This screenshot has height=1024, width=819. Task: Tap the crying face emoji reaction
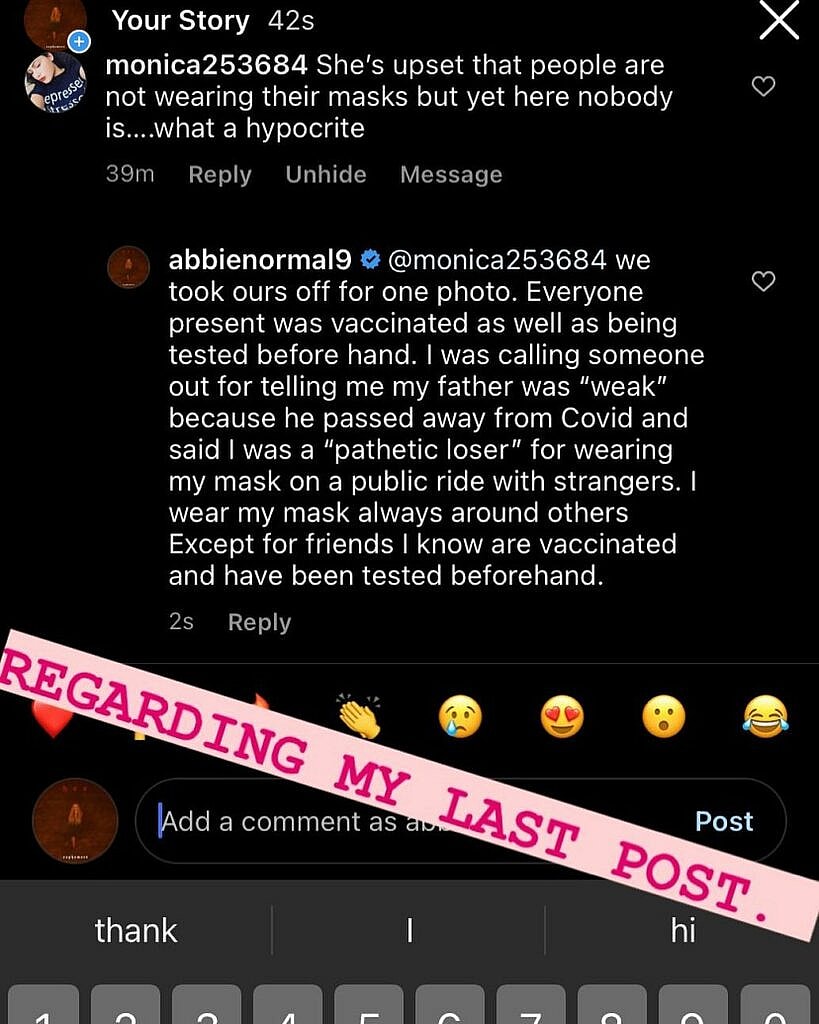[460, 717]
